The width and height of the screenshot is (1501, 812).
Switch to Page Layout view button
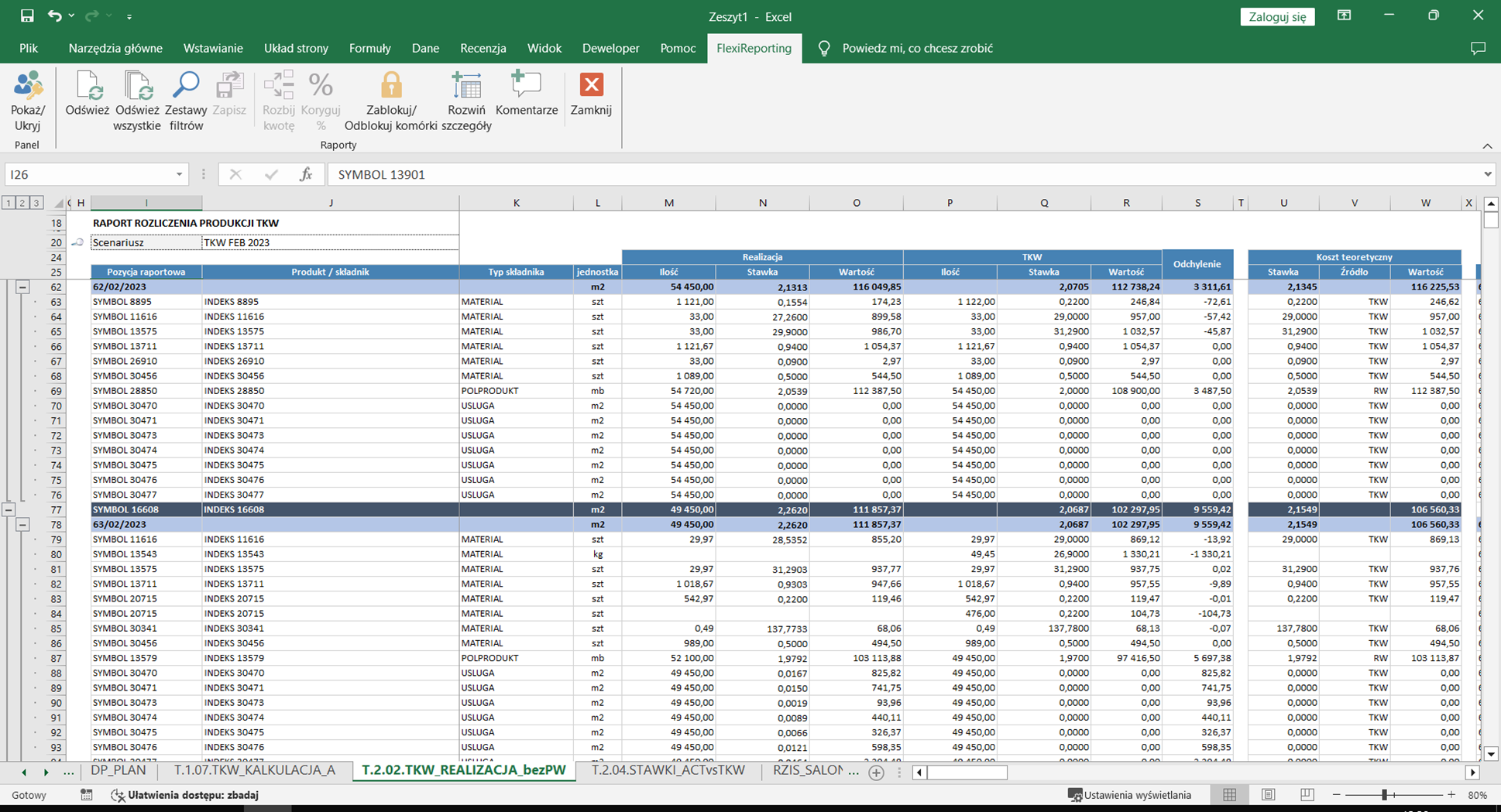(1268, 795)
